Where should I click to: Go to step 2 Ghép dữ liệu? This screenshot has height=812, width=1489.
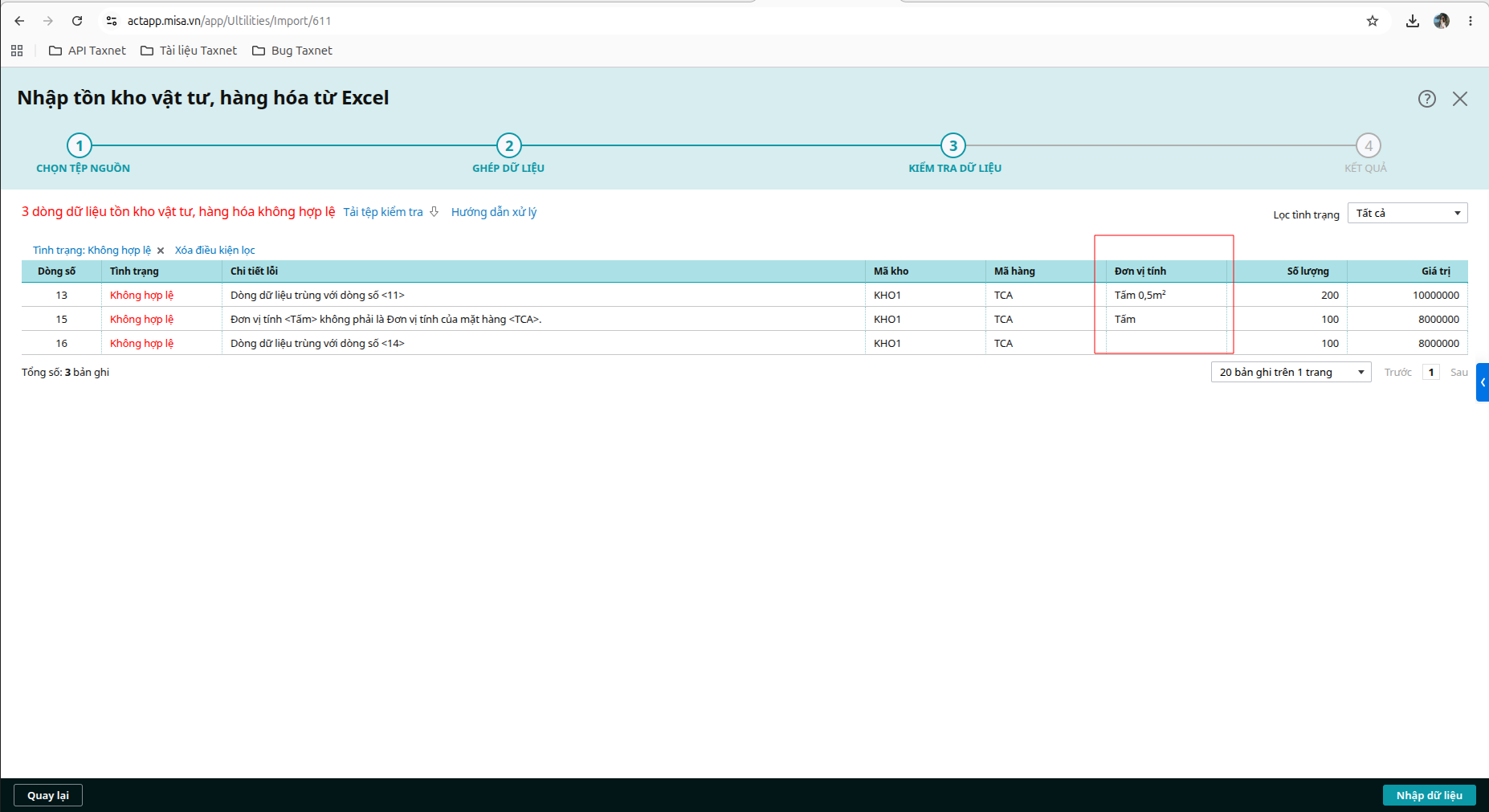coord(508,146)
